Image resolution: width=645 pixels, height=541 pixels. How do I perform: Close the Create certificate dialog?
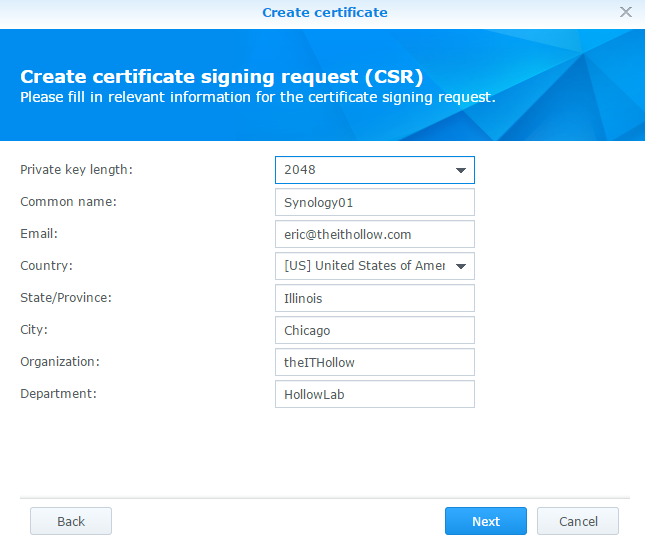click(626, 12)
